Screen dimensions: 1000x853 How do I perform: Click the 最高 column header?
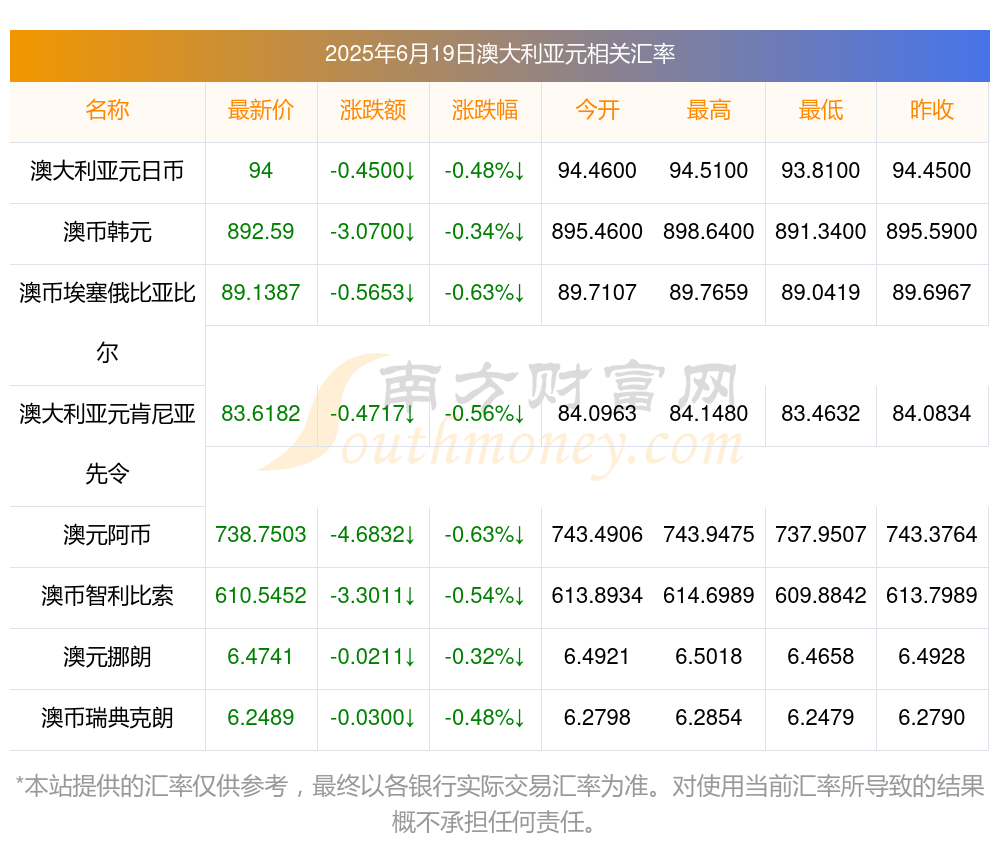point(709,110)
